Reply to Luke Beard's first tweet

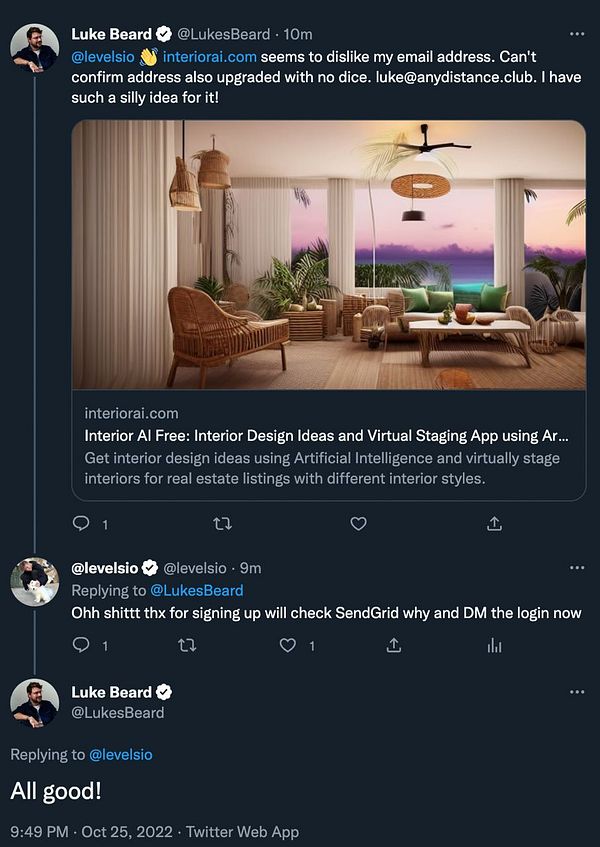(x=82, y=523)
